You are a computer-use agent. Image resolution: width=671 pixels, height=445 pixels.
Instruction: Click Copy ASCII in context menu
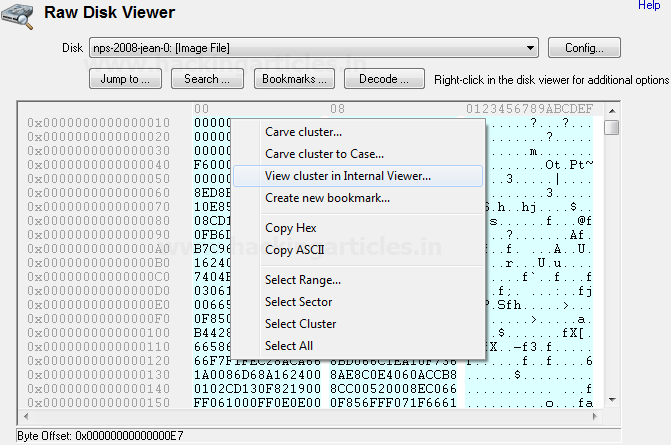(x=293, y=250)
